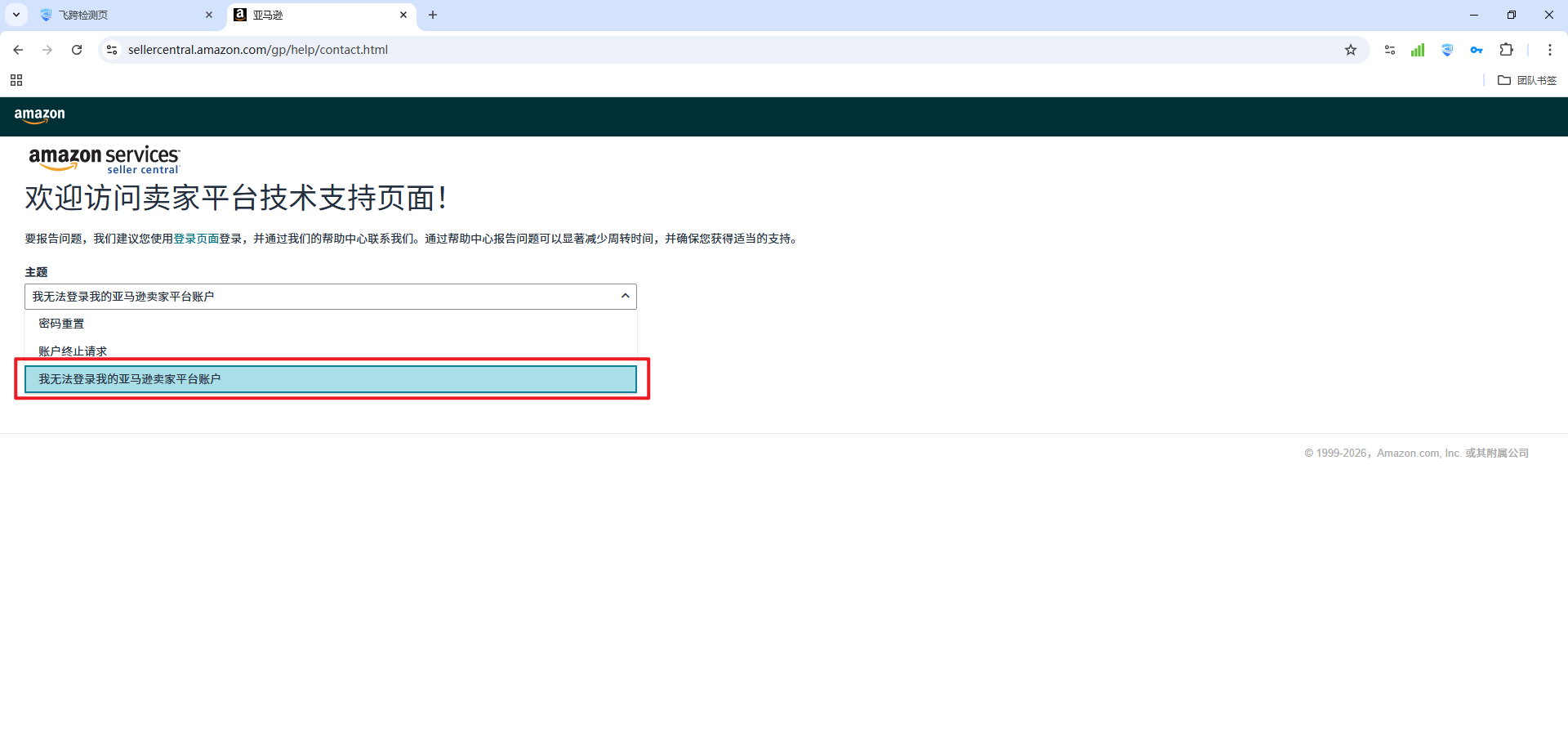Open the 团队书签 bookmarks folder

point(1527,80)
